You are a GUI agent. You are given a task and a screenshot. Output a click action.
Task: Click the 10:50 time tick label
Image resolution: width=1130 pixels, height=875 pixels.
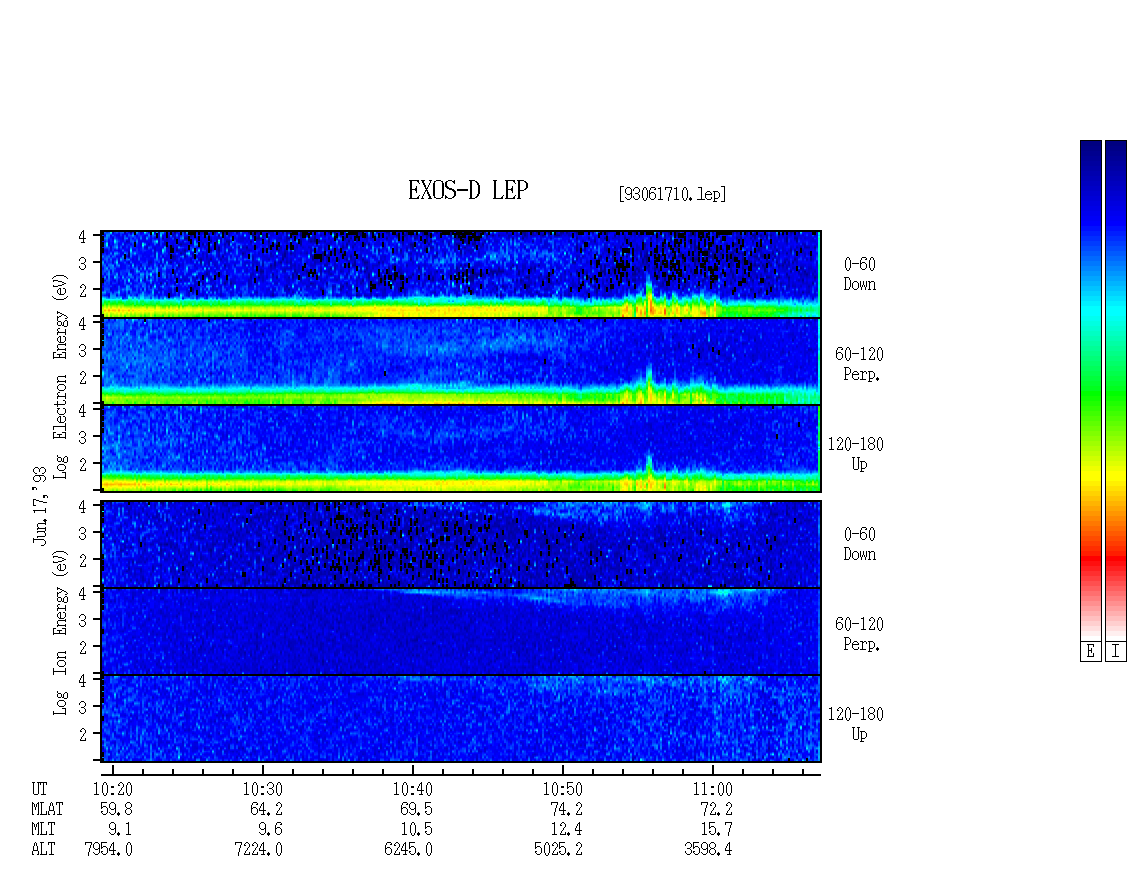[563, 789]
